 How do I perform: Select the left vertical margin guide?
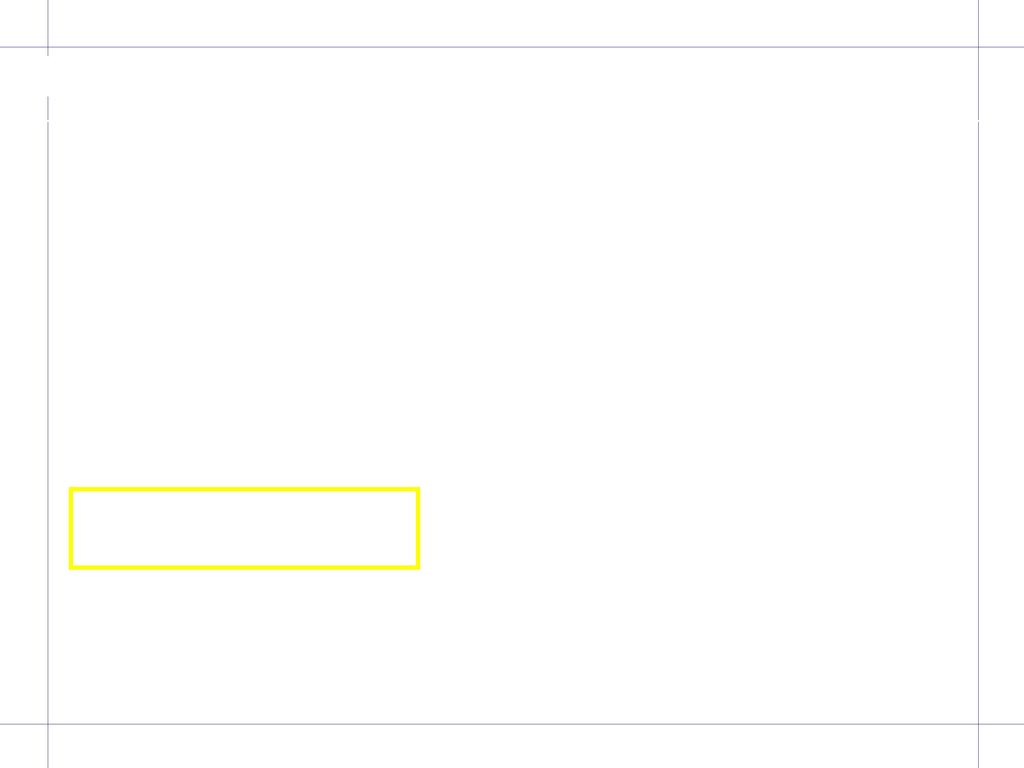point(48,444)
